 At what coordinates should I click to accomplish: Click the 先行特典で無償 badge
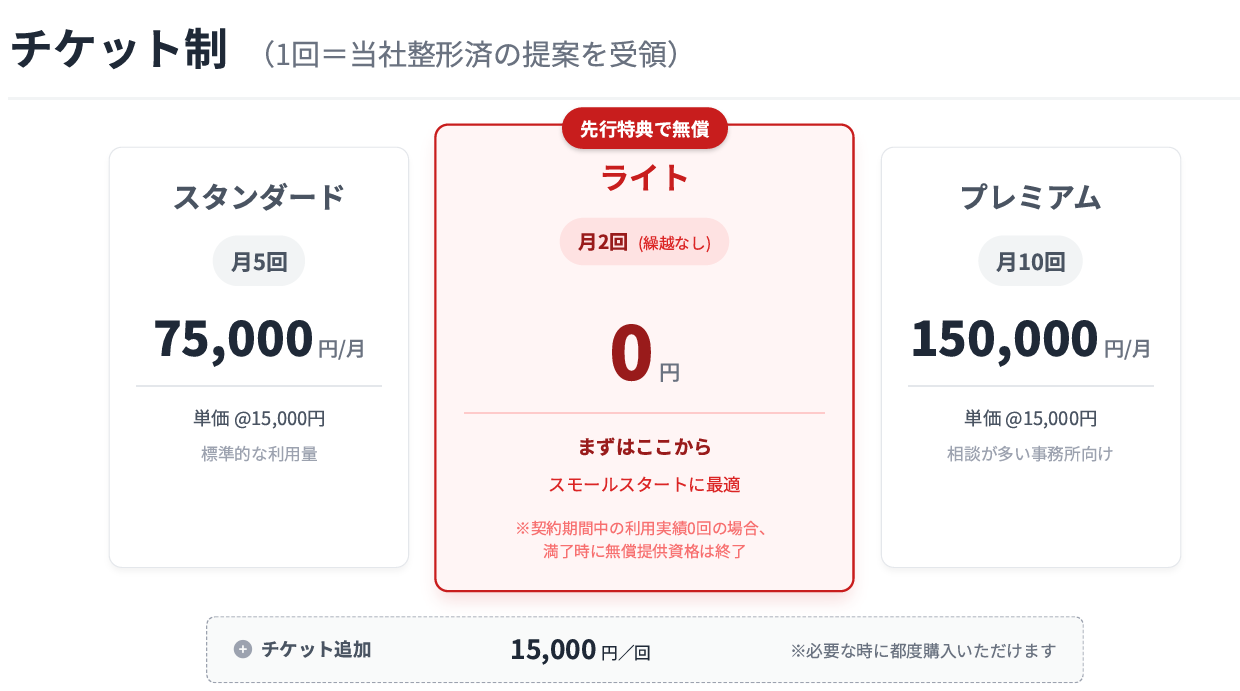645,128
